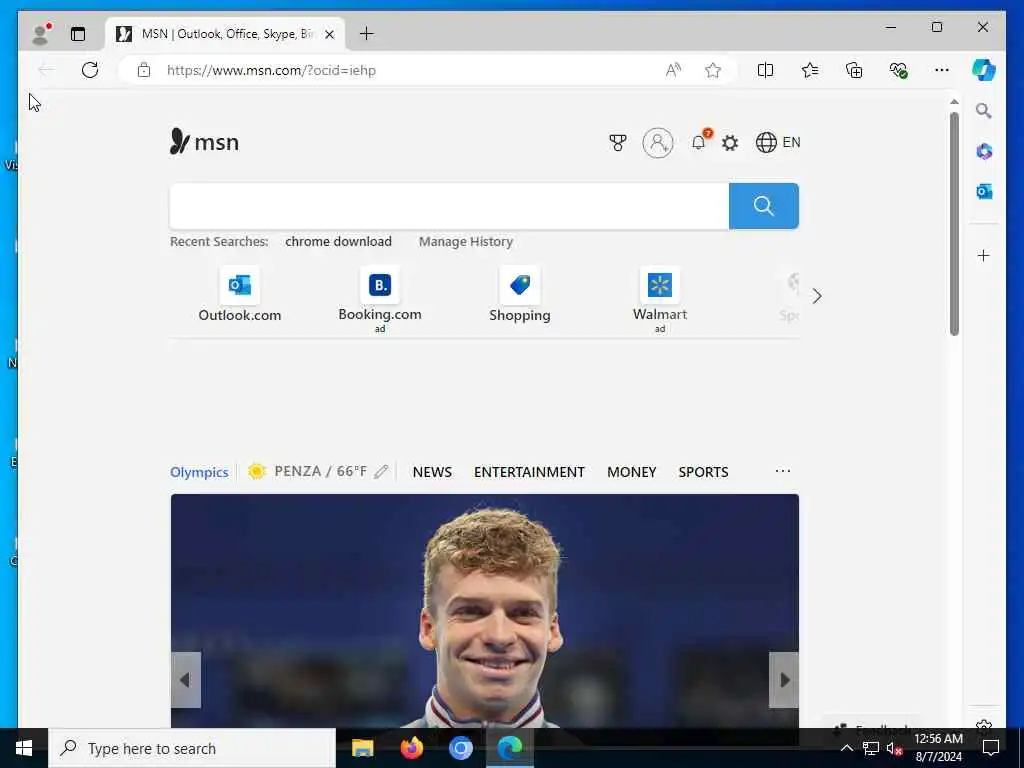Open Microsoft 365 sidebar app
The width and height of the screenshot is (1024, 768).
tap(984, 152)
